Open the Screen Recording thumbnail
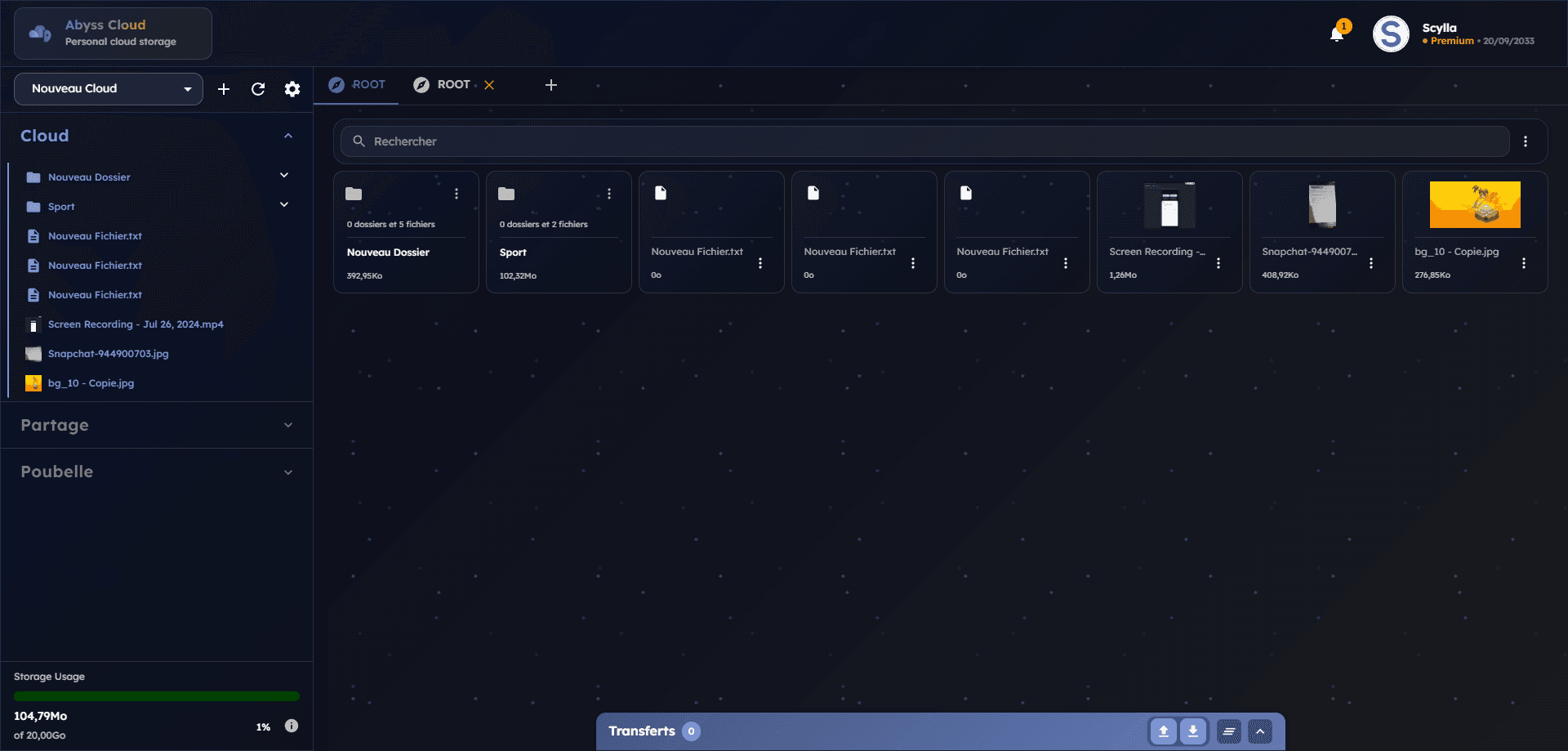 1169,204
